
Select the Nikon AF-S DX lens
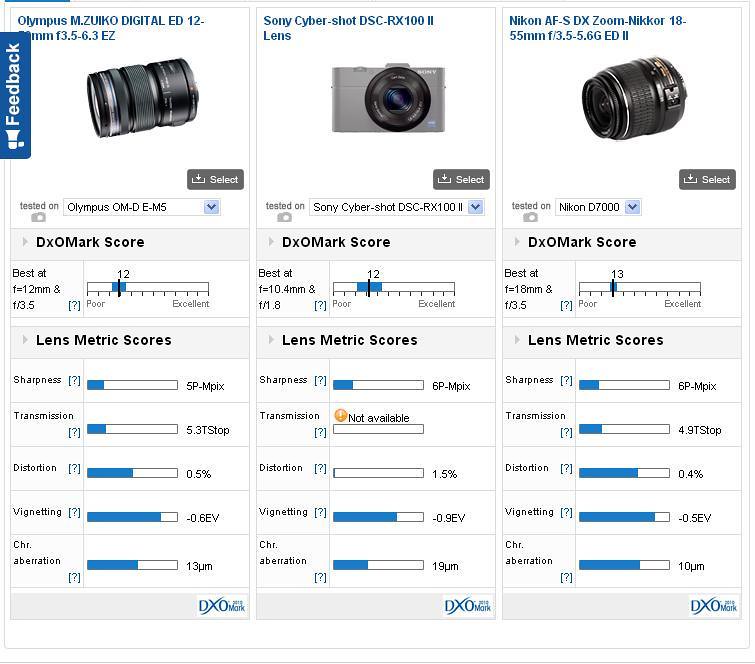point(707,180)
